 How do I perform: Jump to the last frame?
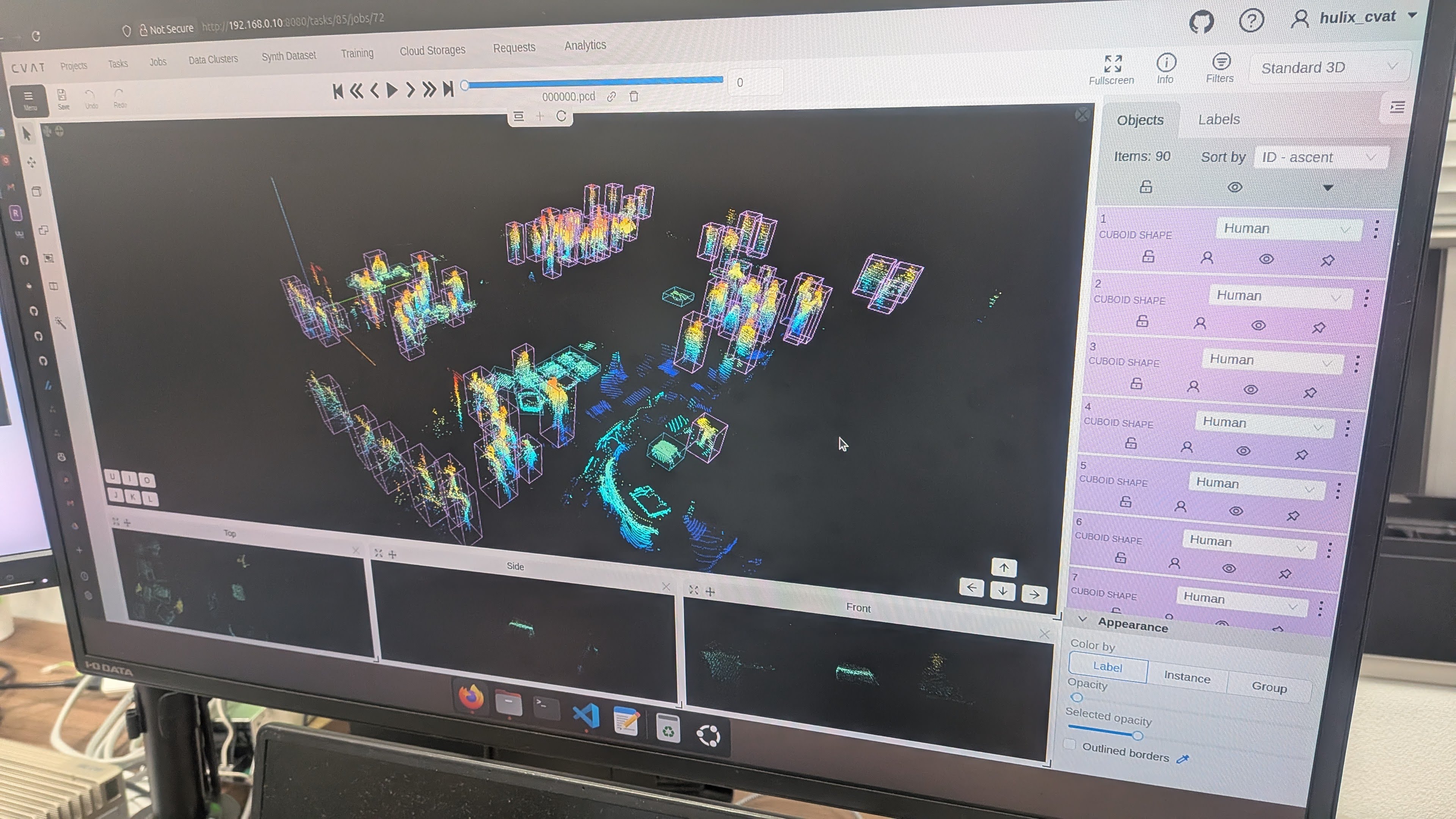[448, 88]
